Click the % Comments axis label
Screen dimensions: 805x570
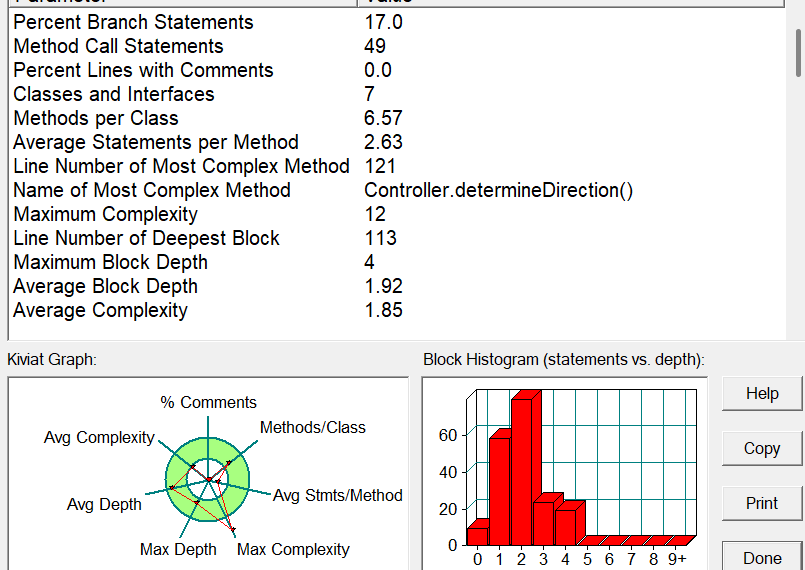click(208, 402)
